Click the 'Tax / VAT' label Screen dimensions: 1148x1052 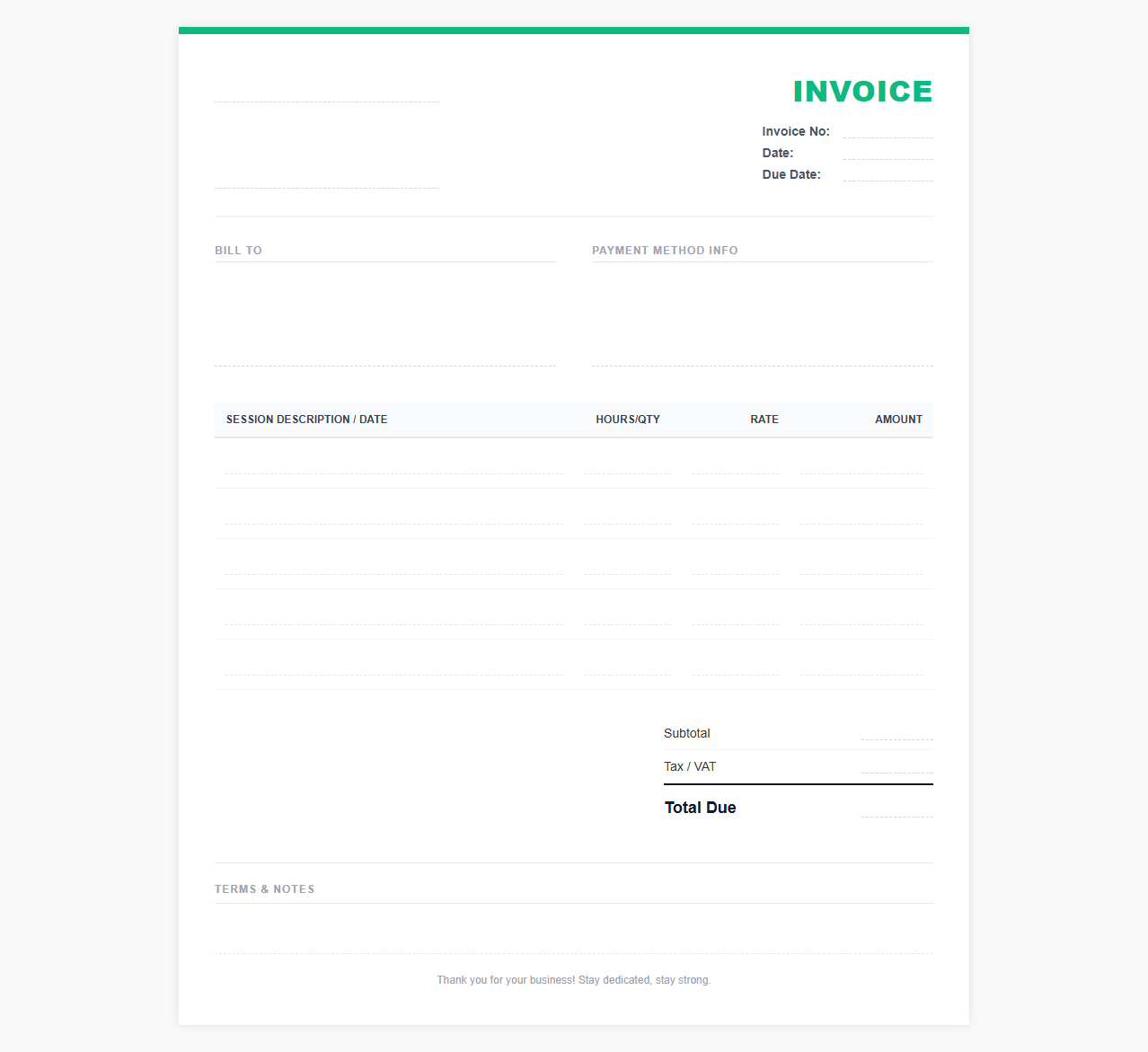[x=690, y=766]
